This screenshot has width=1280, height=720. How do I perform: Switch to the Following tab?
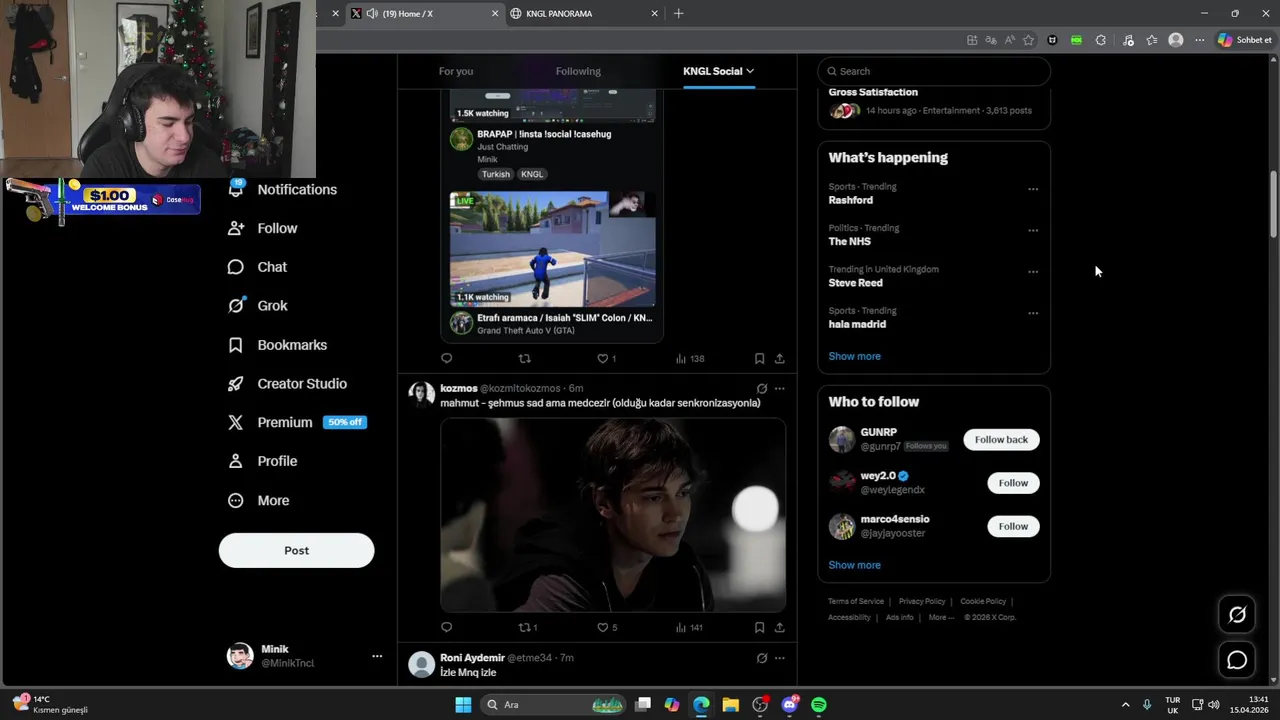[x=578, y=71]
